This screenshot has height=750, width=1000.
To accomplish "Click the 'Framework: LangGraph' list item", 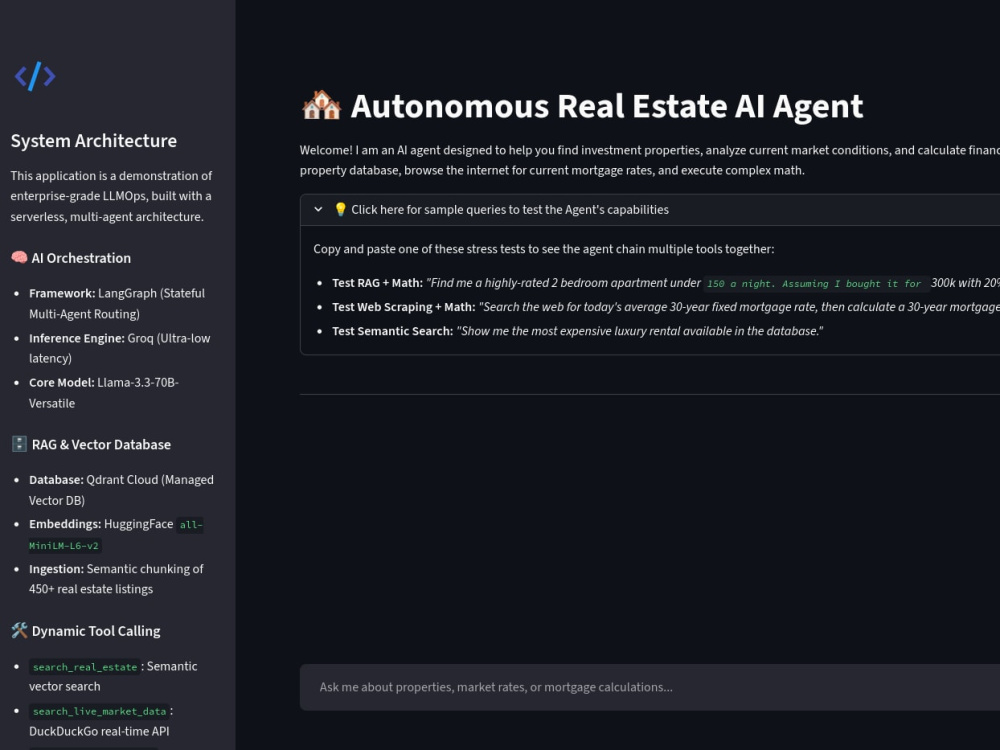I will (x=117, y=304).
